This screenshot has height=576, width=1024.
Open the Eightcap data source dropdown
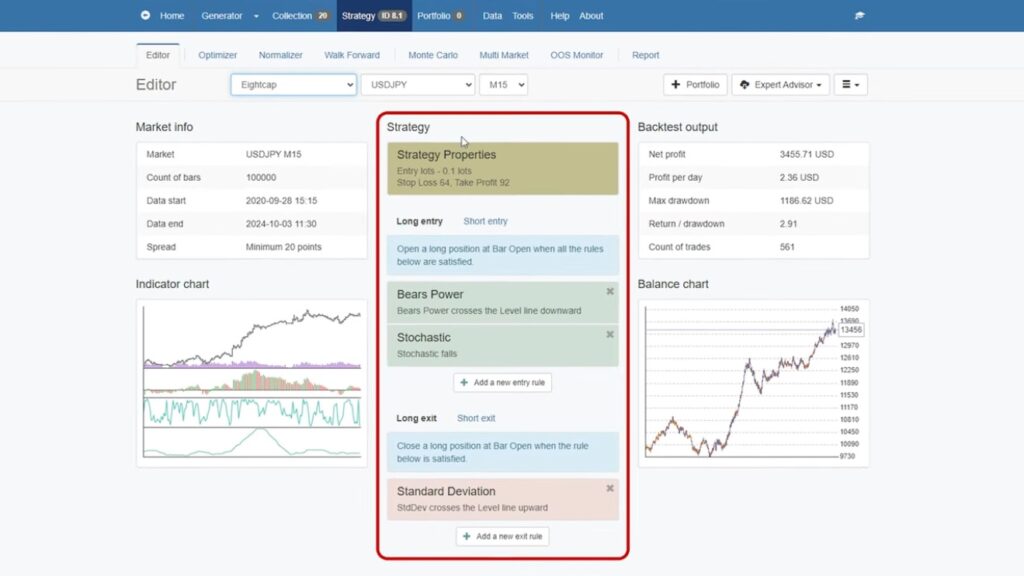(x=293, y=85)
